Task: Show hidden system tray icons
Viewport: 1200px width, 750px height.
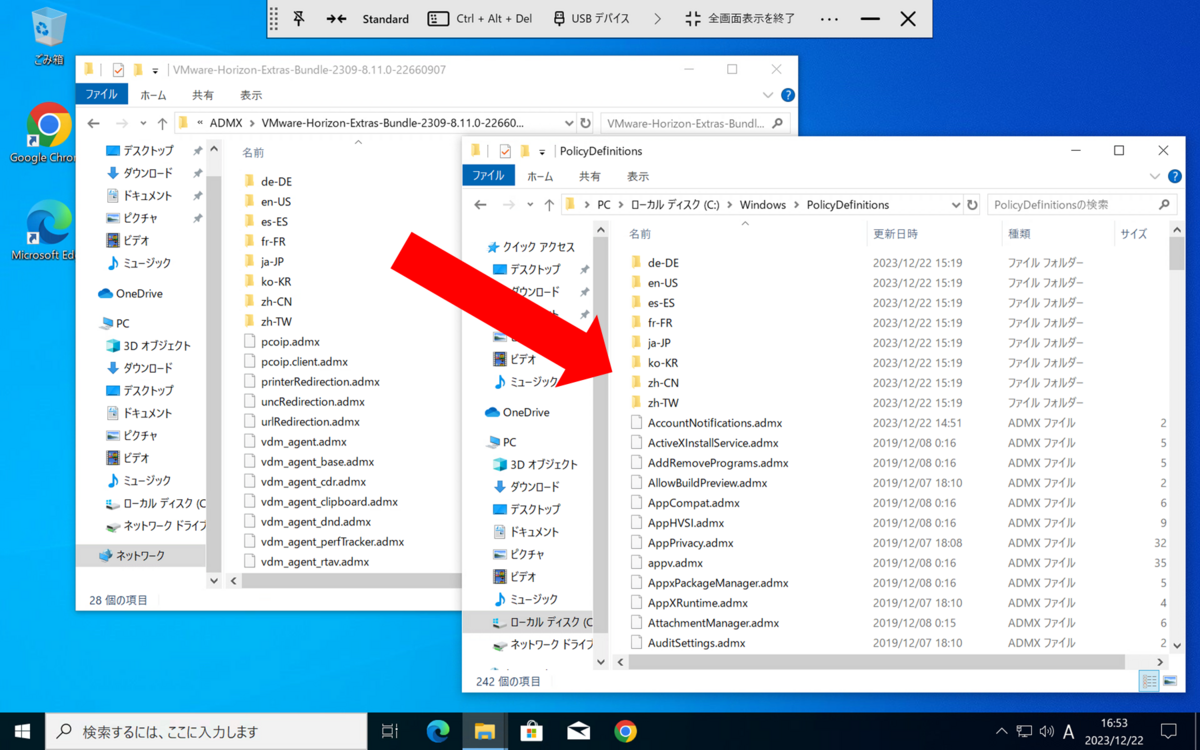Action: (x=1002, y=731)
